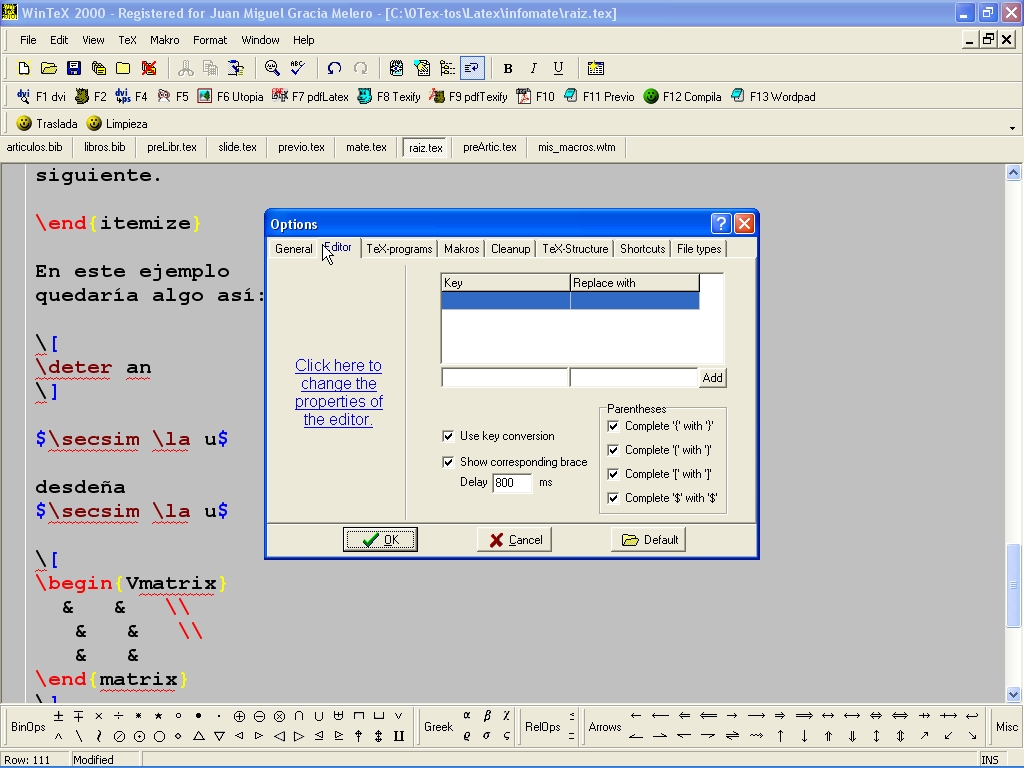Screen dimensions: 1024x768
Task: Run F8 Texify
Action: click(389, 97)
